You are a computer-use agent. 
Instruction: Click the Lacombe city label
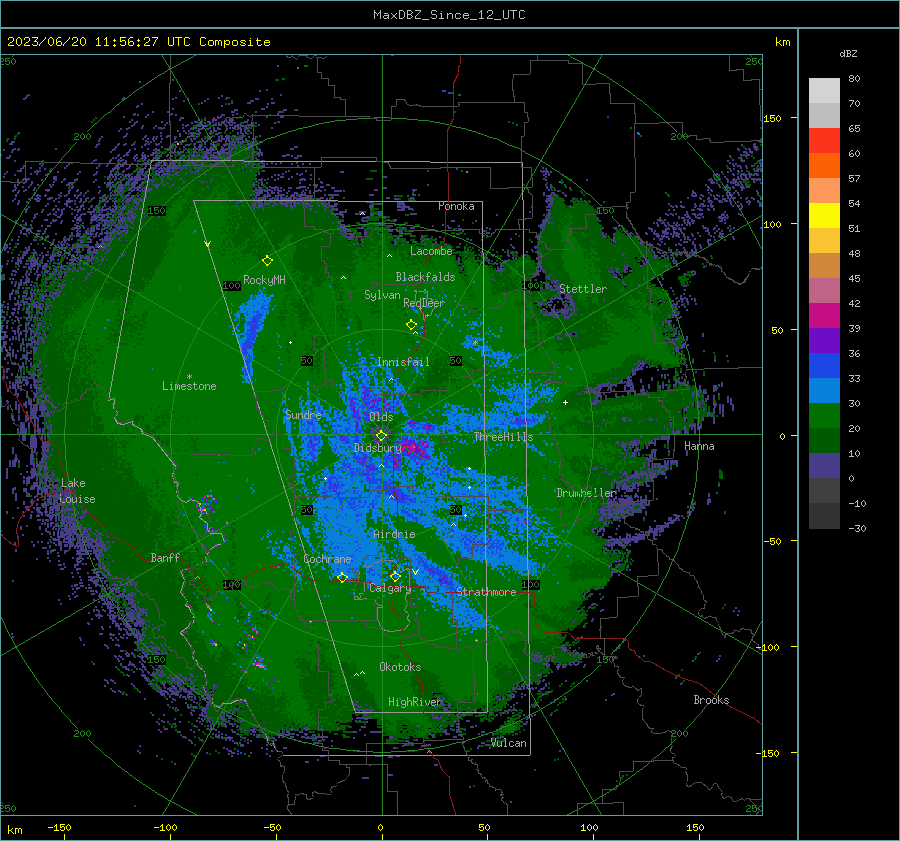pos(431,251)
